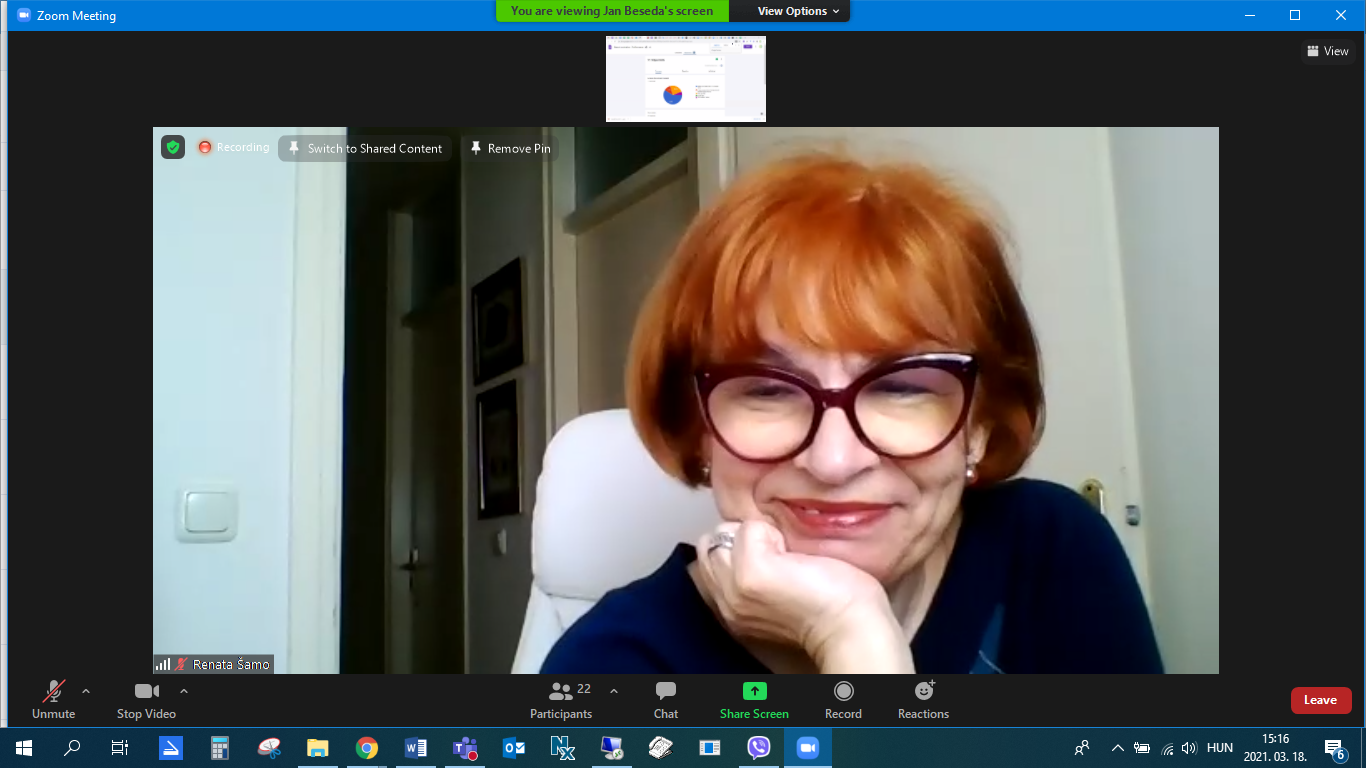
Task: Expand the arrow next to Participants
Action: pyautogui.click(x=614, y=691)
